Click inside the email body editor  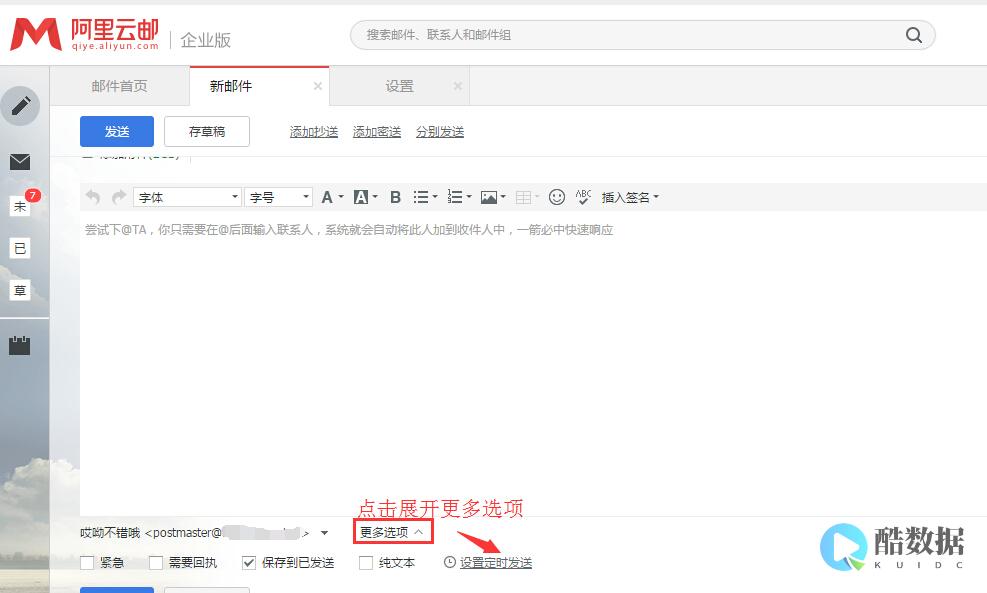tap(533, 362)
